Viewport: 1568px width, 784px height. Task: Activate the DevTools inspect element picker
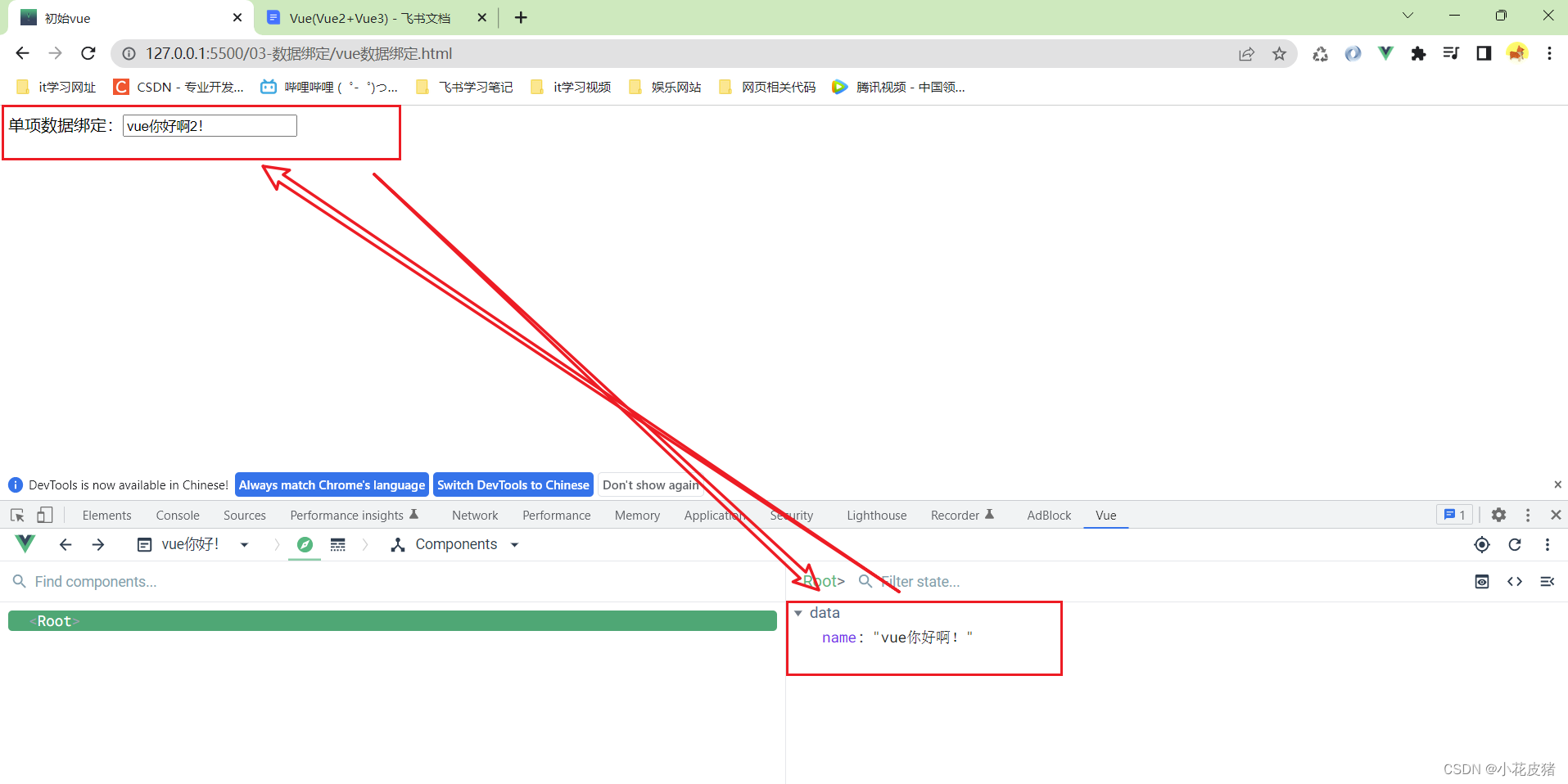pyautogui.click(x=17, y=515)
